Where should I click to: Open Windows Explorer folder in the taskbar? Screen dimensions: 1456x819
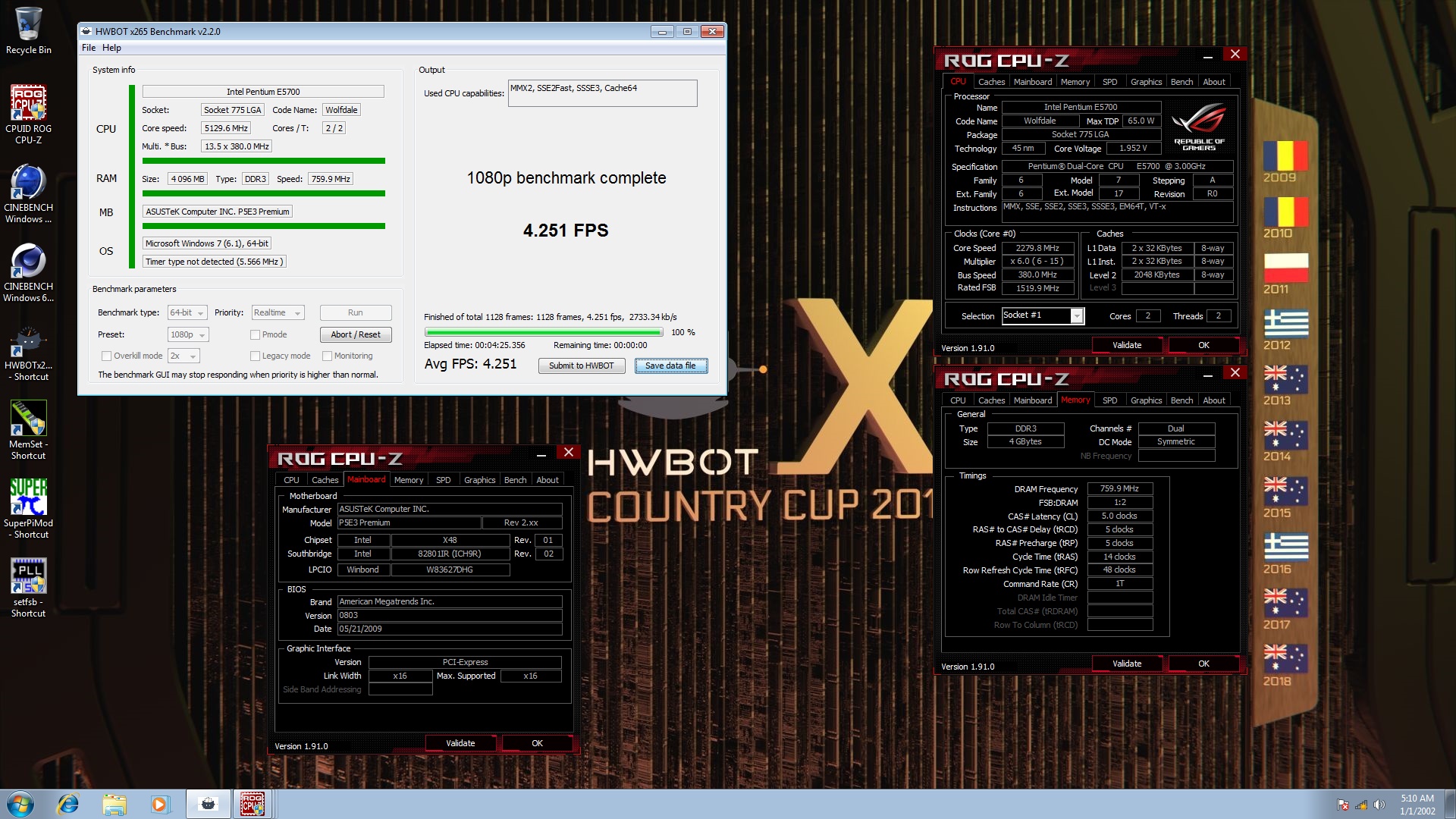[x=114, y=804]
